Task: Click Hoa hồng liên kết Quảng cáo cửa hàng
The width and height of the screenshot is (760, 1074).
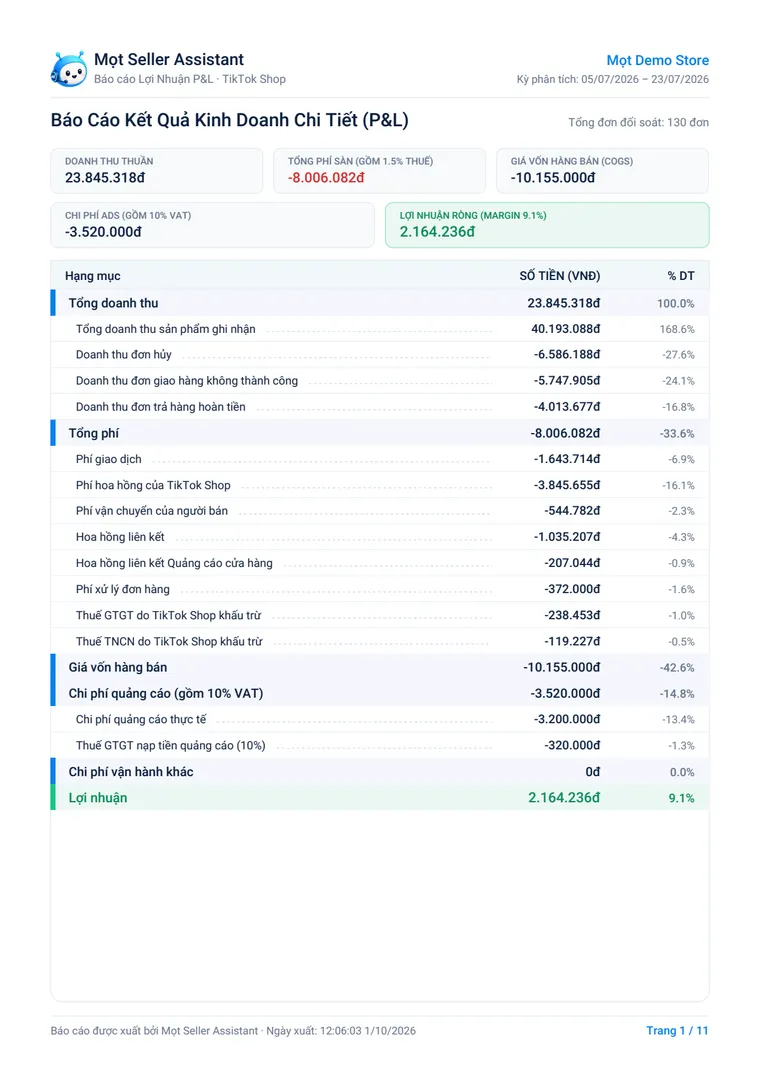Action: click(x=174, y=563)
